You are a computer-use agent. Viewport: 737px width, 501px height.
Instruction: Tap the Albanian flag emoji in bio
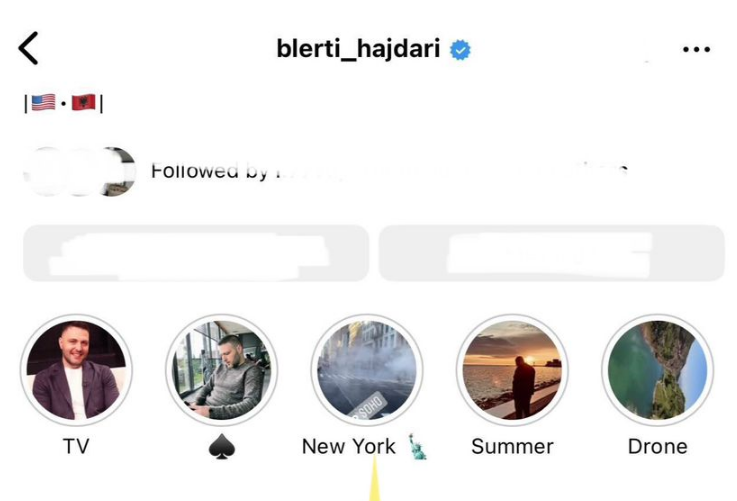[84, 102]
